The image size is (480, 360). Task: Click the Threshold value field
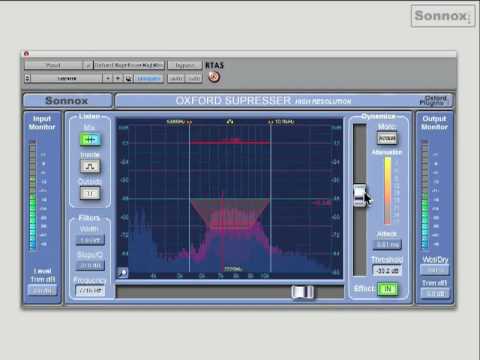387,270
